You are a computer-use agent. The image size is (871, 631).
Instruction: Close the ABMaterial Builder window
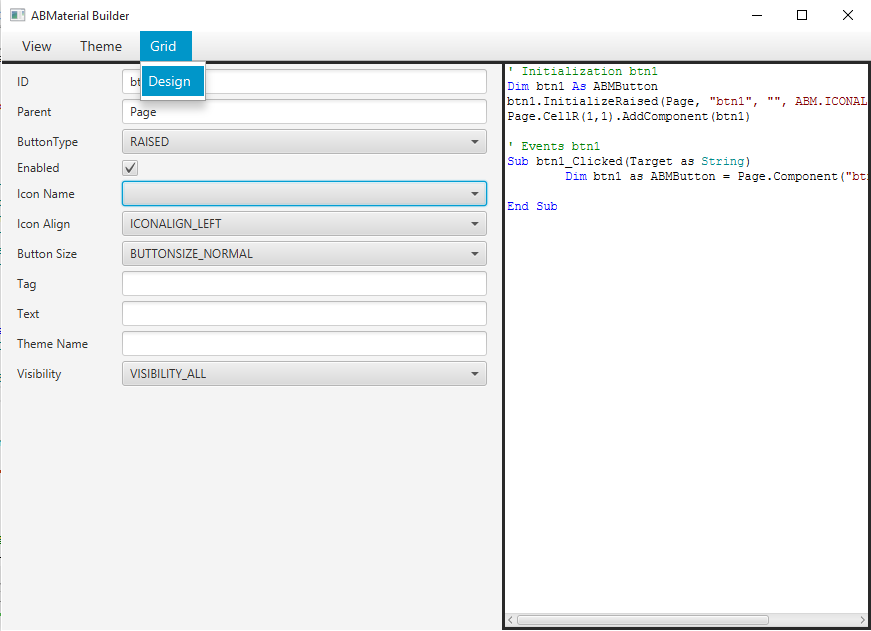tap(848, 15)
